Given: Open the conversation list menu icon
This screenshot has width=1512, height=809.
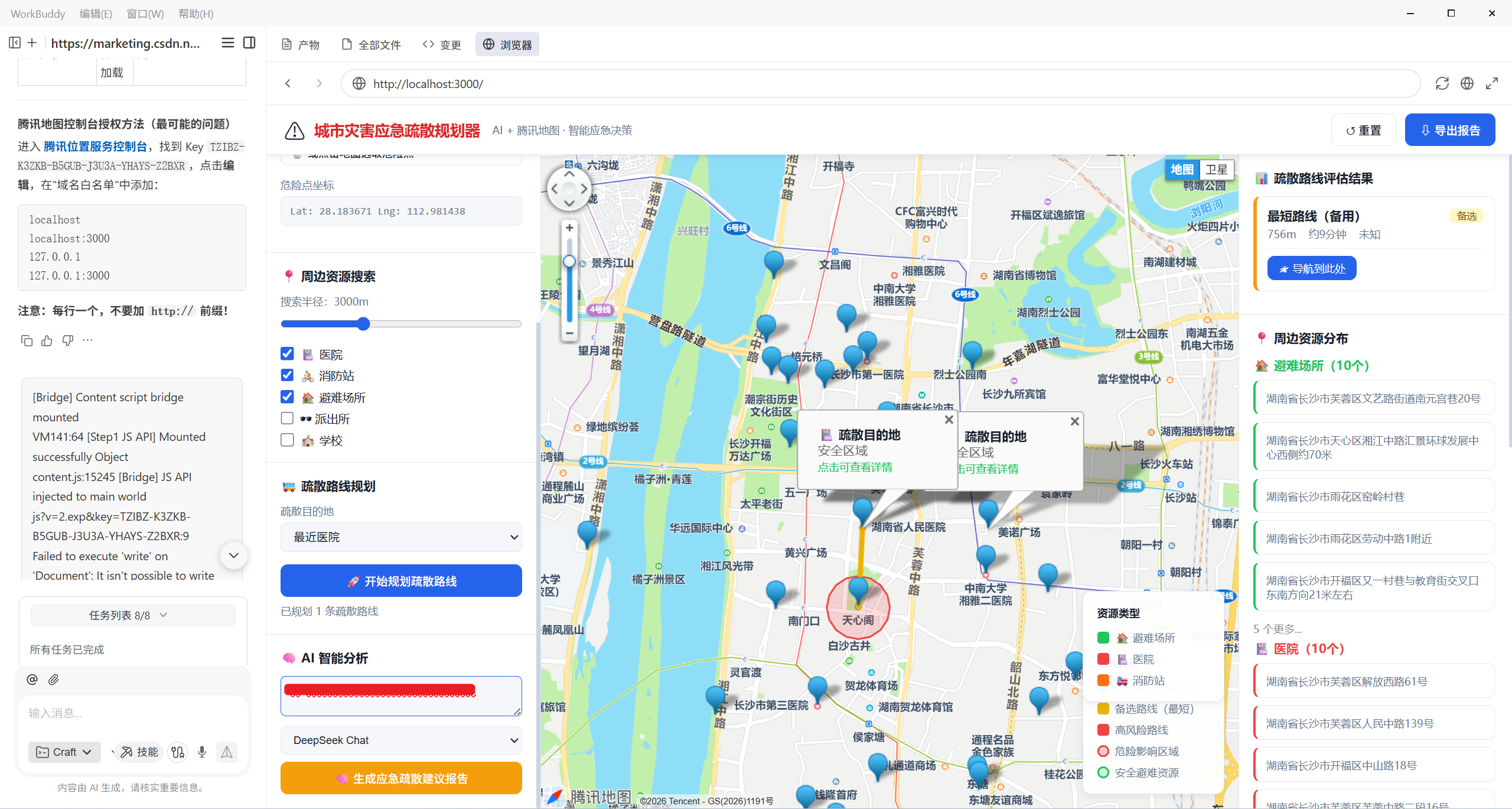Looking at the screenshot, I should [227, 43].
